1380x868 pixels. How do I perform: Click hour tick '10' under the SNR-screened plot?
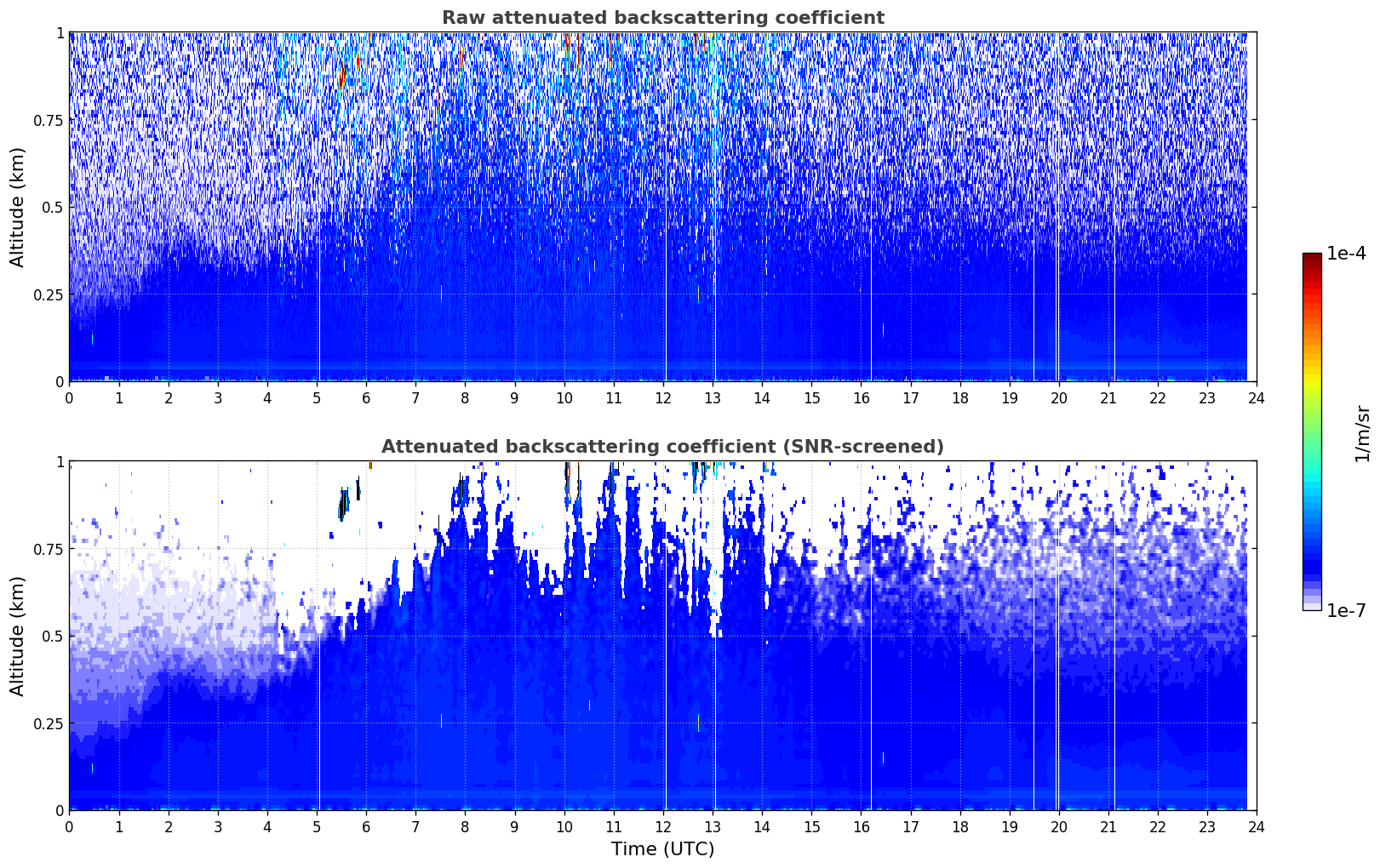[564, 826]
